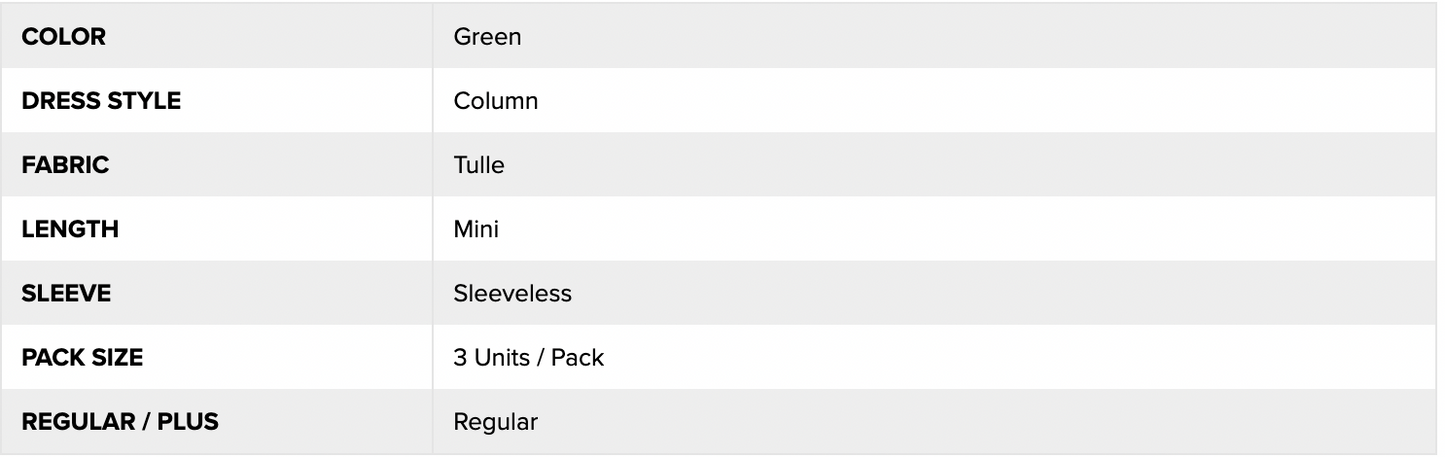Click the empty area of the Pack Size row
The width and height of the screenshot is (1445, 457).
pos(1020,357)
